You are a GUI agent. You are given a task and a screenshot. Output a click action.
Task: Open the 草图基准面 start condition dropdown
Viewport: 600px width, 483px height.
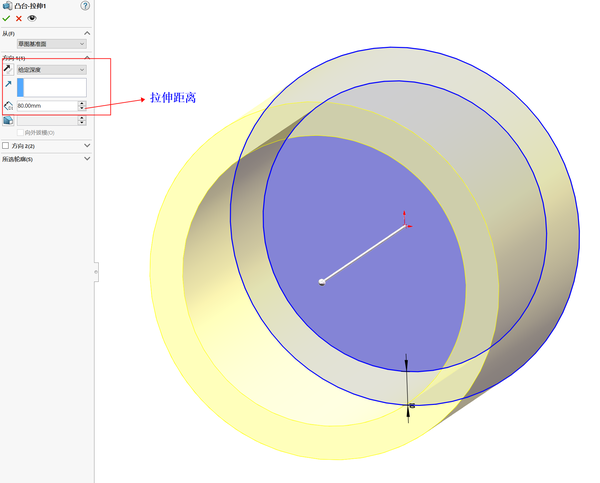(52, 44)
